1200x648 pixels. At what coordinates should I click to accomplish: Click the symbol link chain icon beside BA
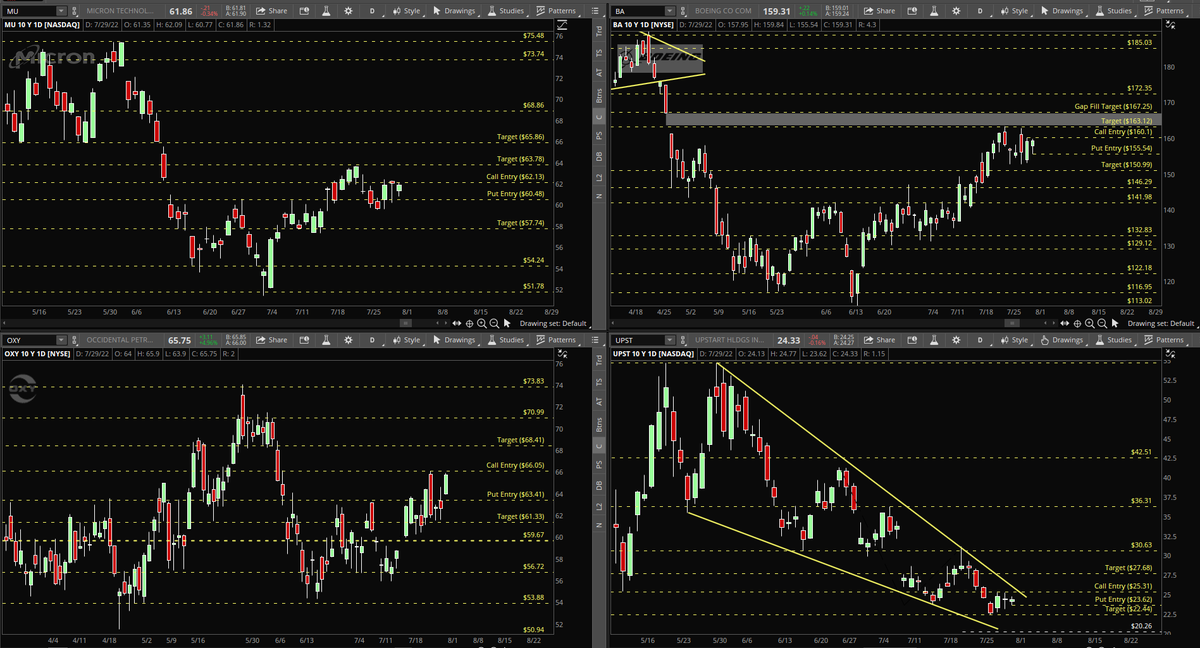683,10
